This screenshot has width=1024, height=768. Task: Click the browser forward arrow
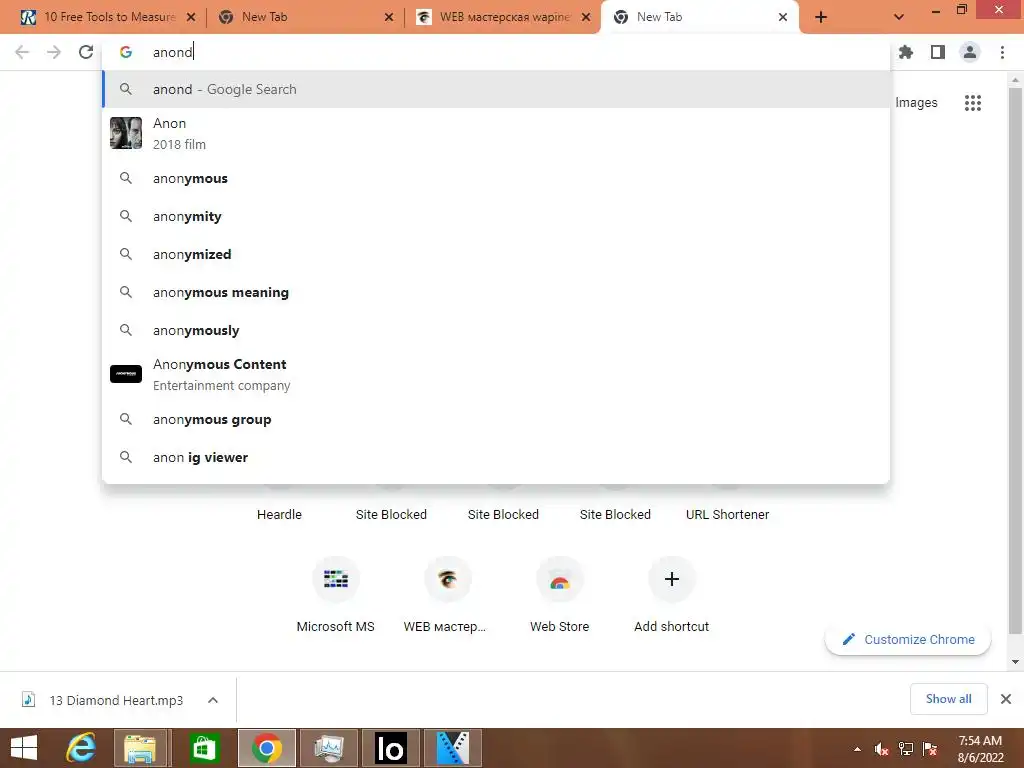click(54, 52)
